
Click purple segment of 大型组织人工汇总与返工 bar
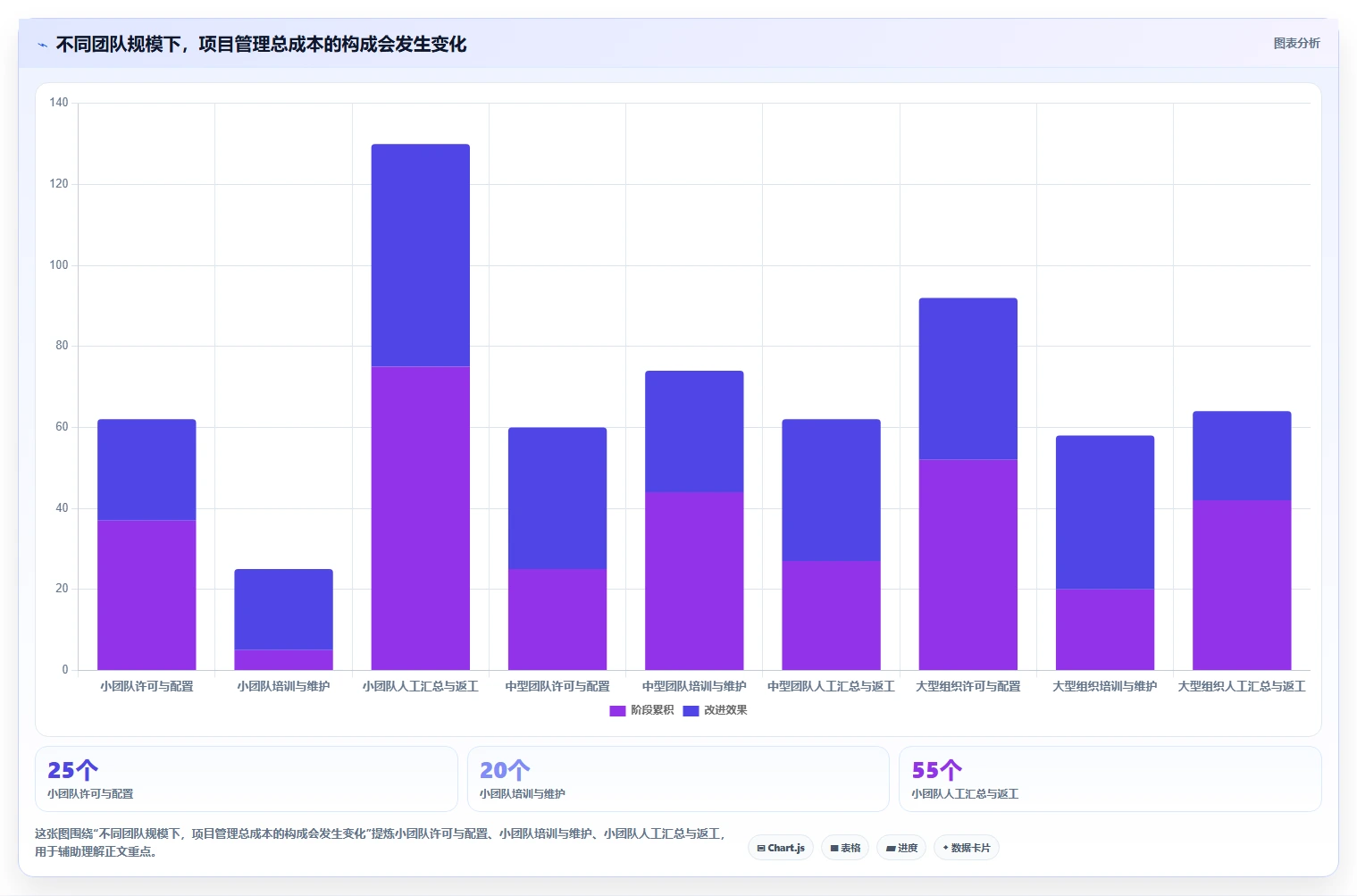(1242, 585)
